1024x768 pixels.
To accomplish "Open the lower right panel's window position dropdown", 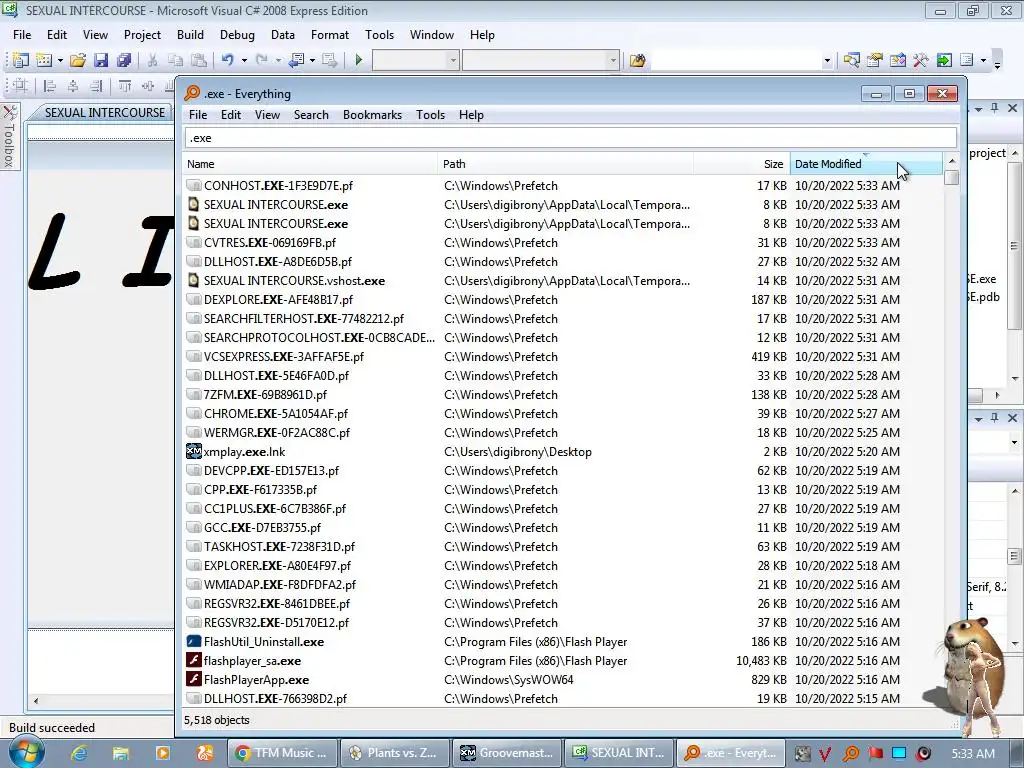I will (x=978, y=418).
